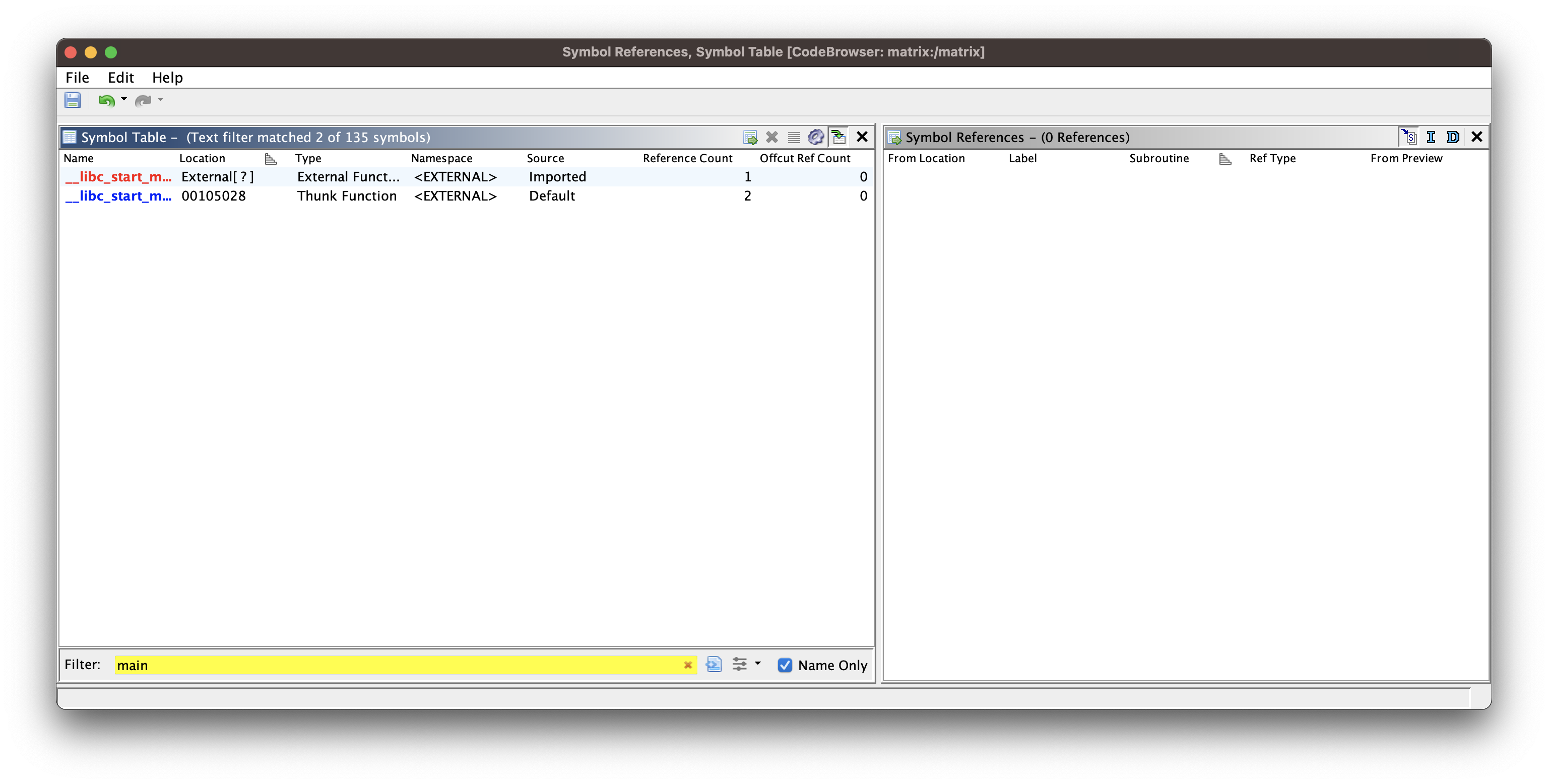
Task: Click the Make Selection lines icon
Action: pos(793,138)
